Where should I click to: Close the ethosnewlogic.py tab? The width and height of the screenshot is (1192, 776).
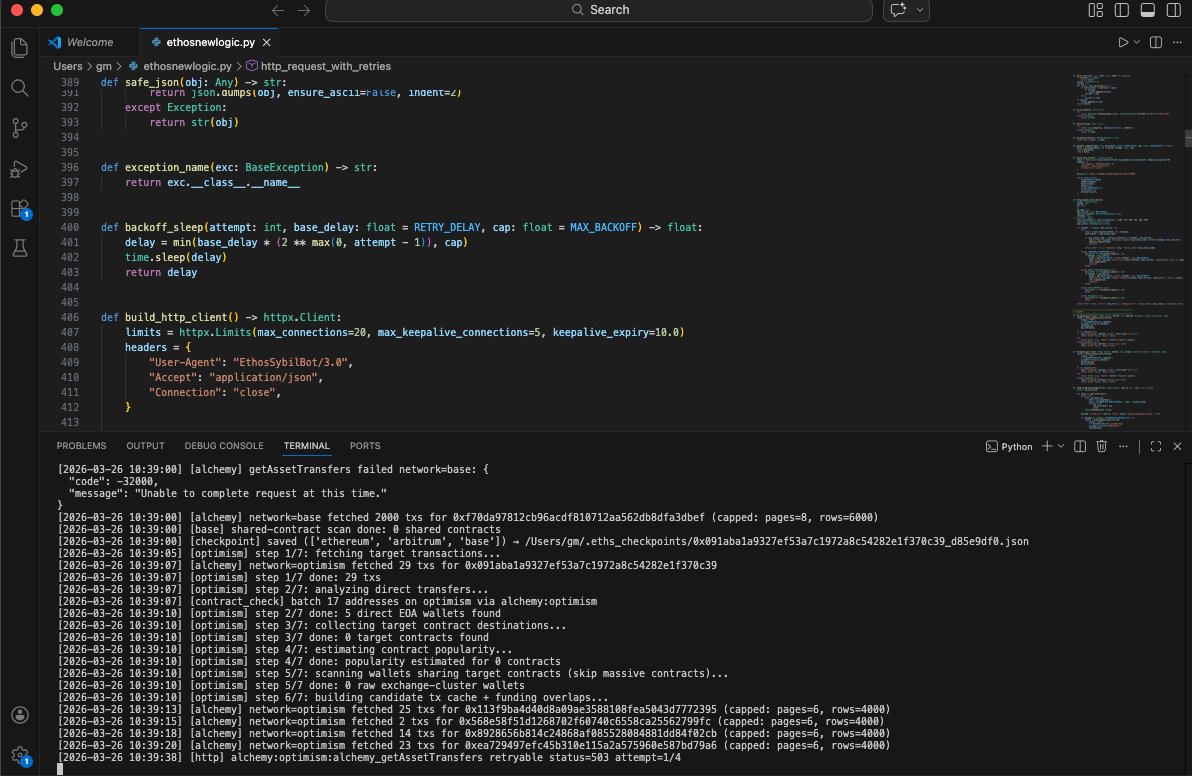click(266, 43)
